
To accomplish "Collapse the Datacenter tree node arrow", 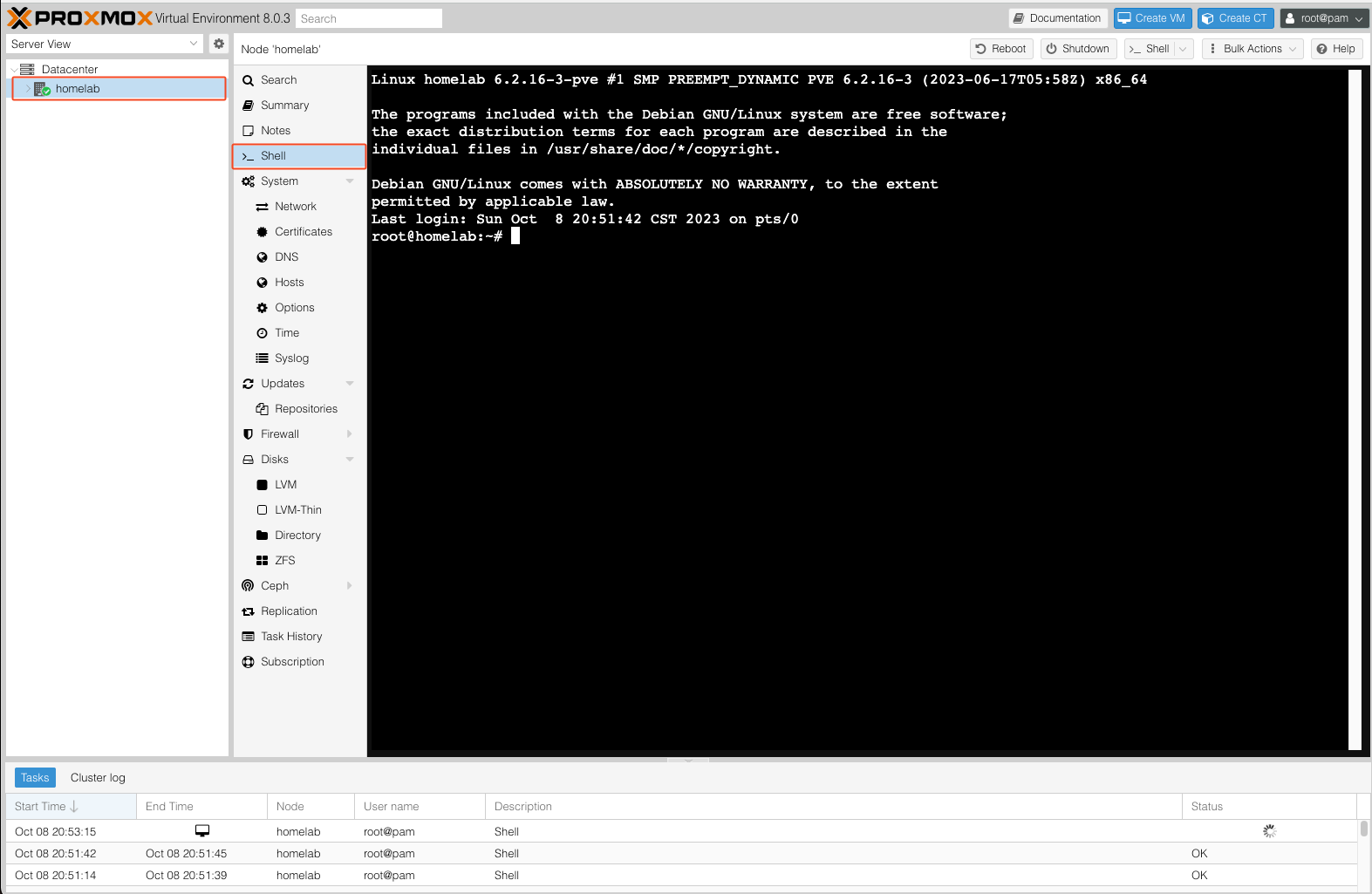I will 14,70.
